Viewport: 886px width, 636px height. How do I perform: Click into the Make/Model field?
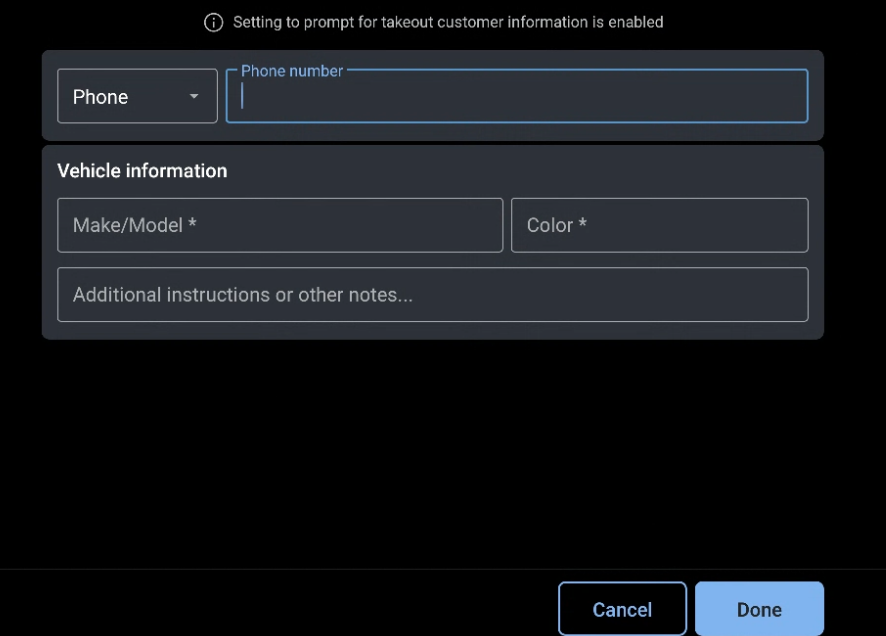tap(280, 225)
